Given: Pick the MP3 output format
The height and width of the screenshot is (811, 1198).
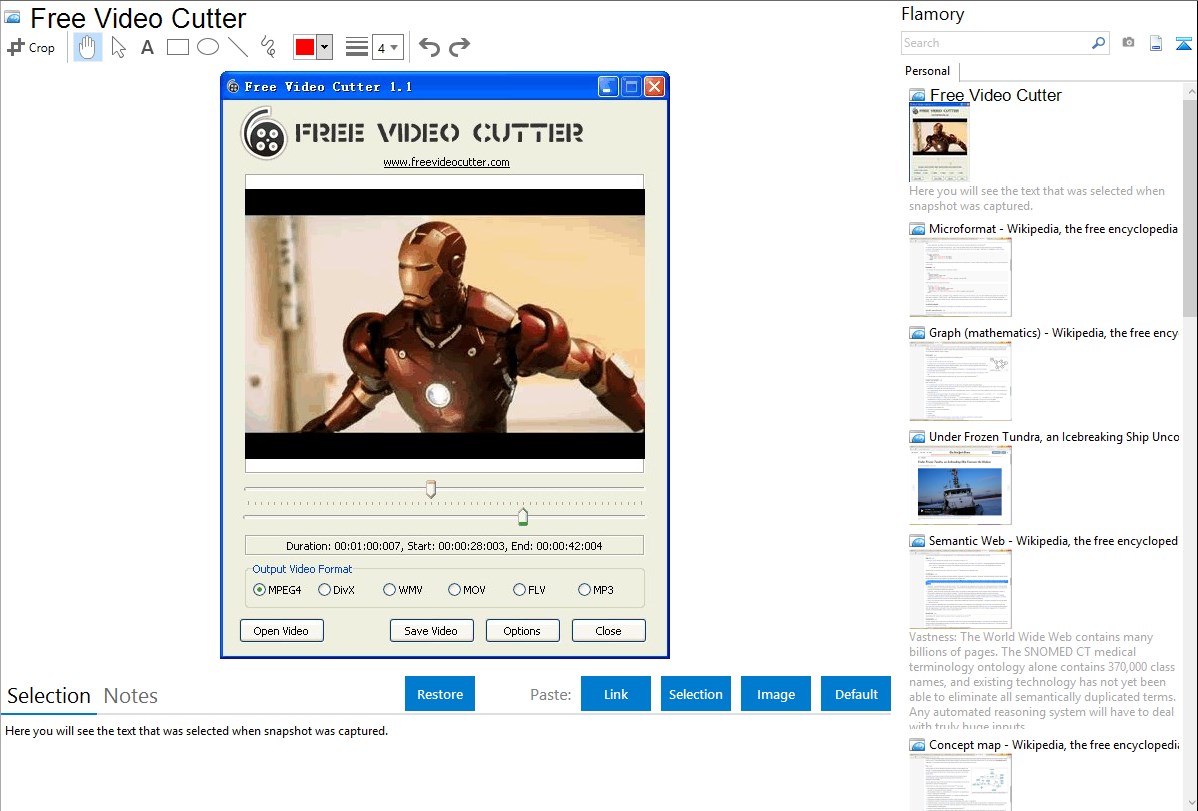Looking at the screenshot, I should click(x=596, y=590).
